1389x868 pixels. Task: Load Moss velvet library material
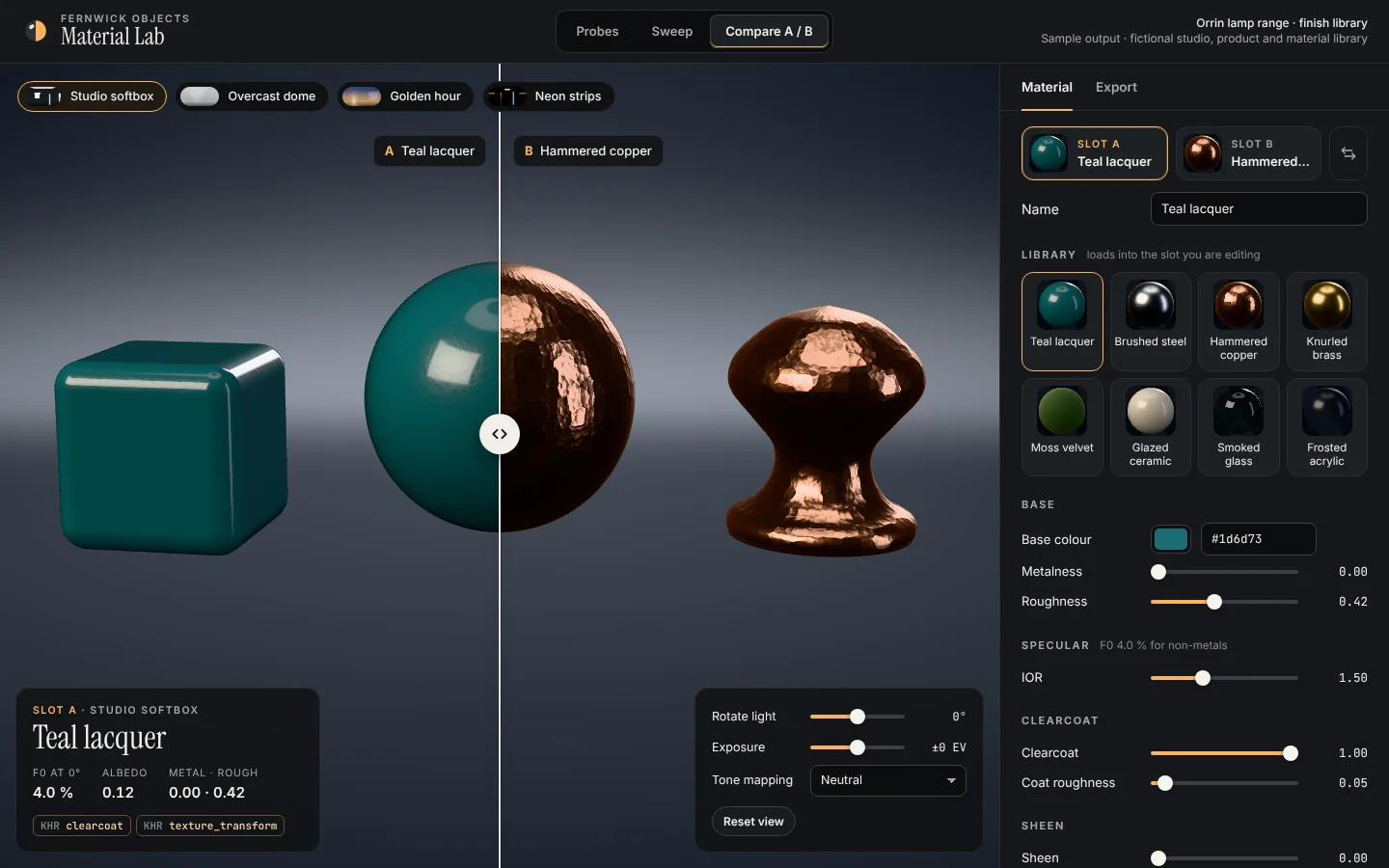1062,427
